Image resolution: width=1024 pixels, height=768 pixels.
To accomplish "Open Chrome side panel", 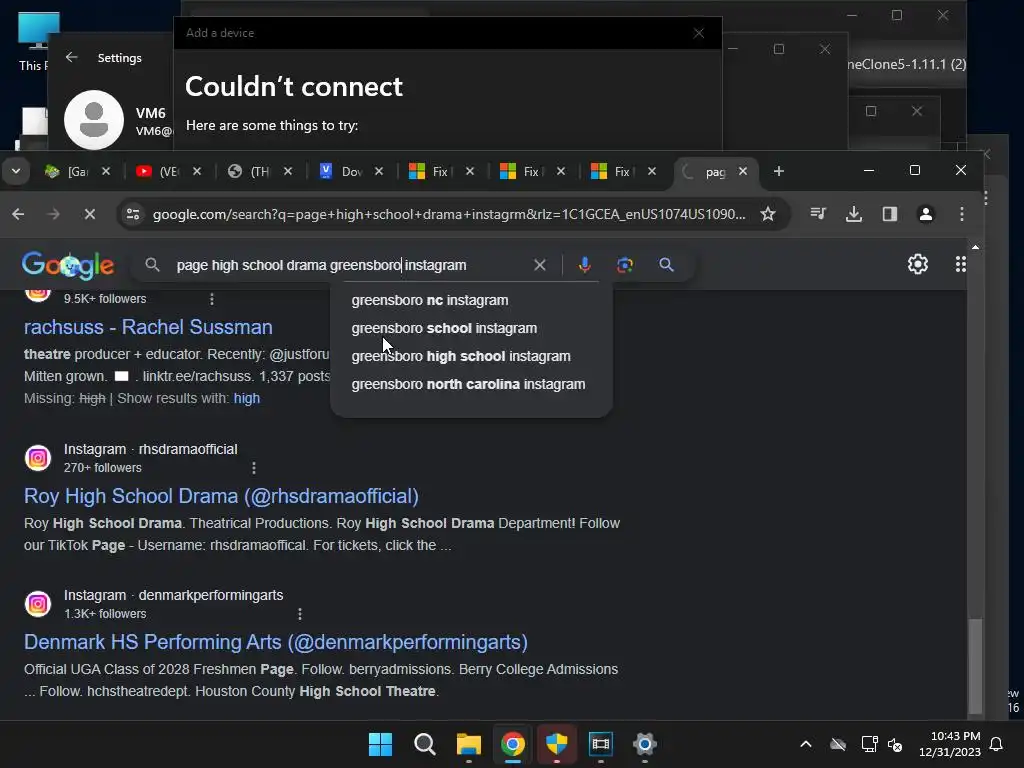I will pos(889,214).
